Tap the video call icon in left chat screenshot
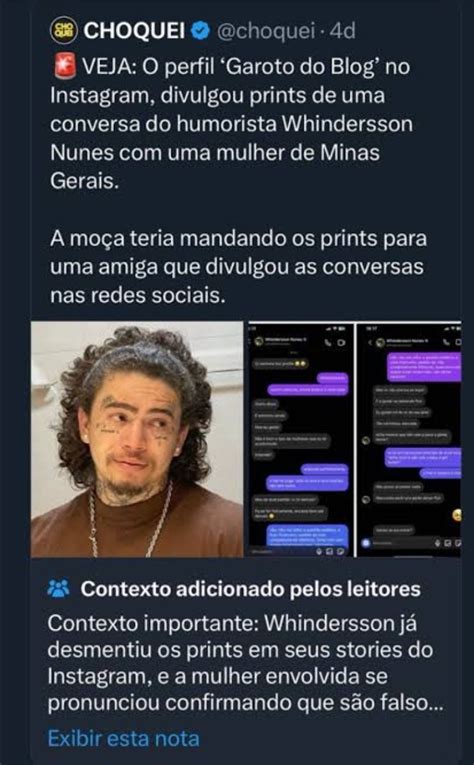This screenshot has height=765, width=474. pos(341,342)
